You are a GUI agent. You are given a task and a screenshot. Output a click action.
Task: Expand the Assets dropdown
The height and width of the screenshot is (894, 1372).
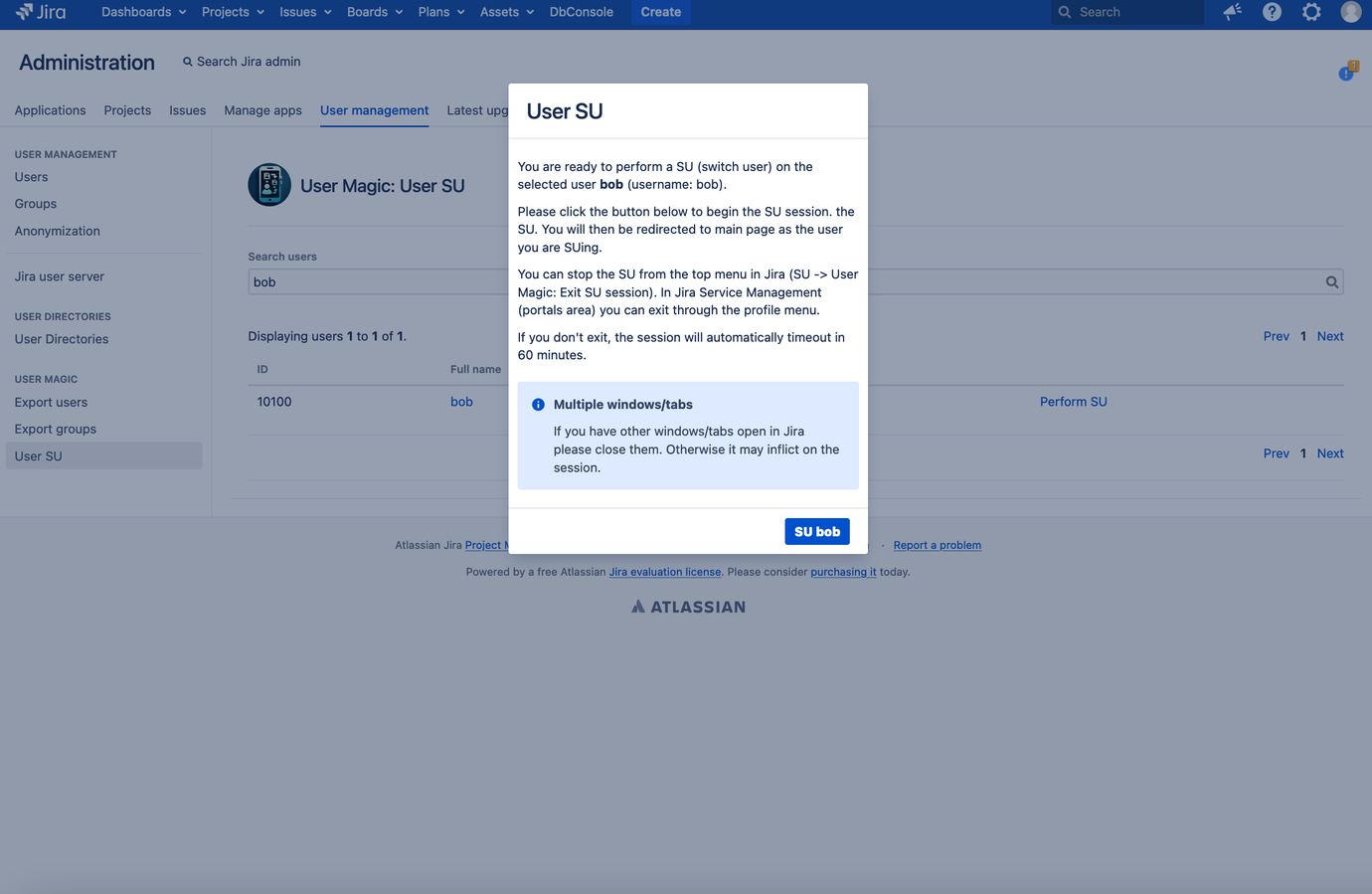point(507,12)
